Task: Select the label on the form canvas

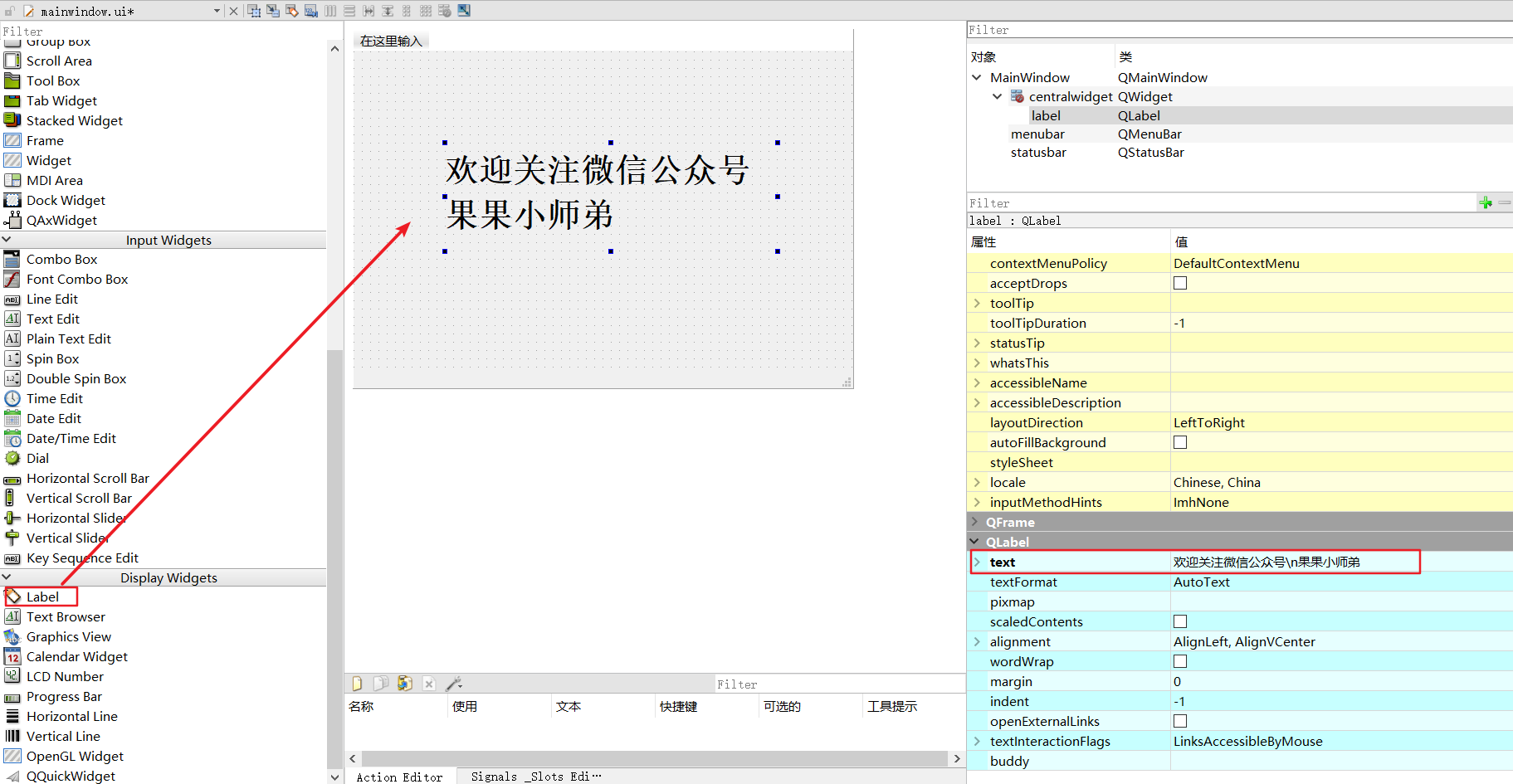Action: tap(611, 197)
